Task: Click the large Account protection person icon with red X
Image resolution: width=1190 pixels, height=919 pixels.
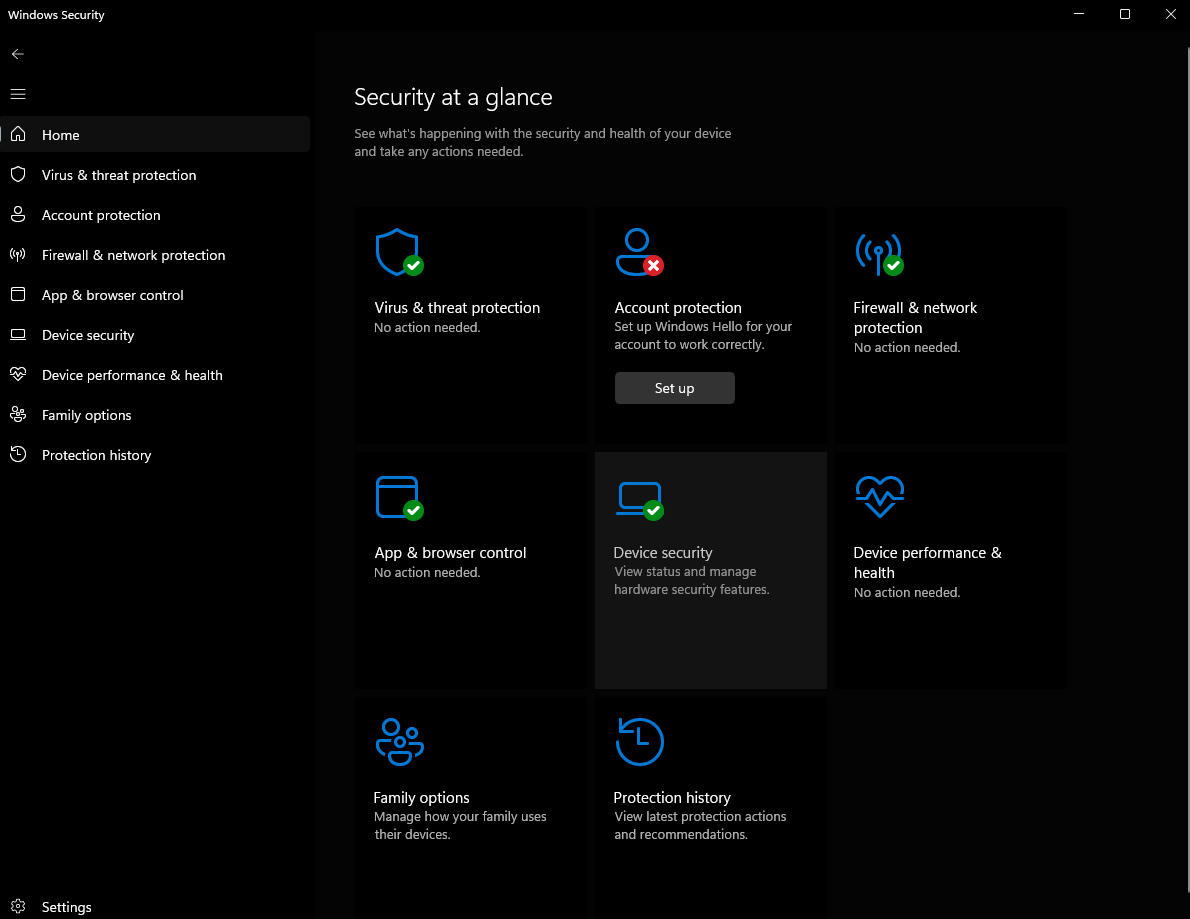Action: [639, 253]
